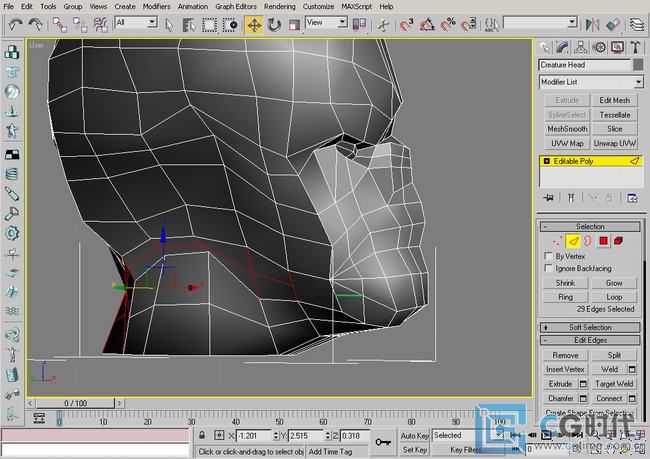650x459 pixels.
Task: Expand the Editable Poly stack entry
Action: click(x=546, y=161)
